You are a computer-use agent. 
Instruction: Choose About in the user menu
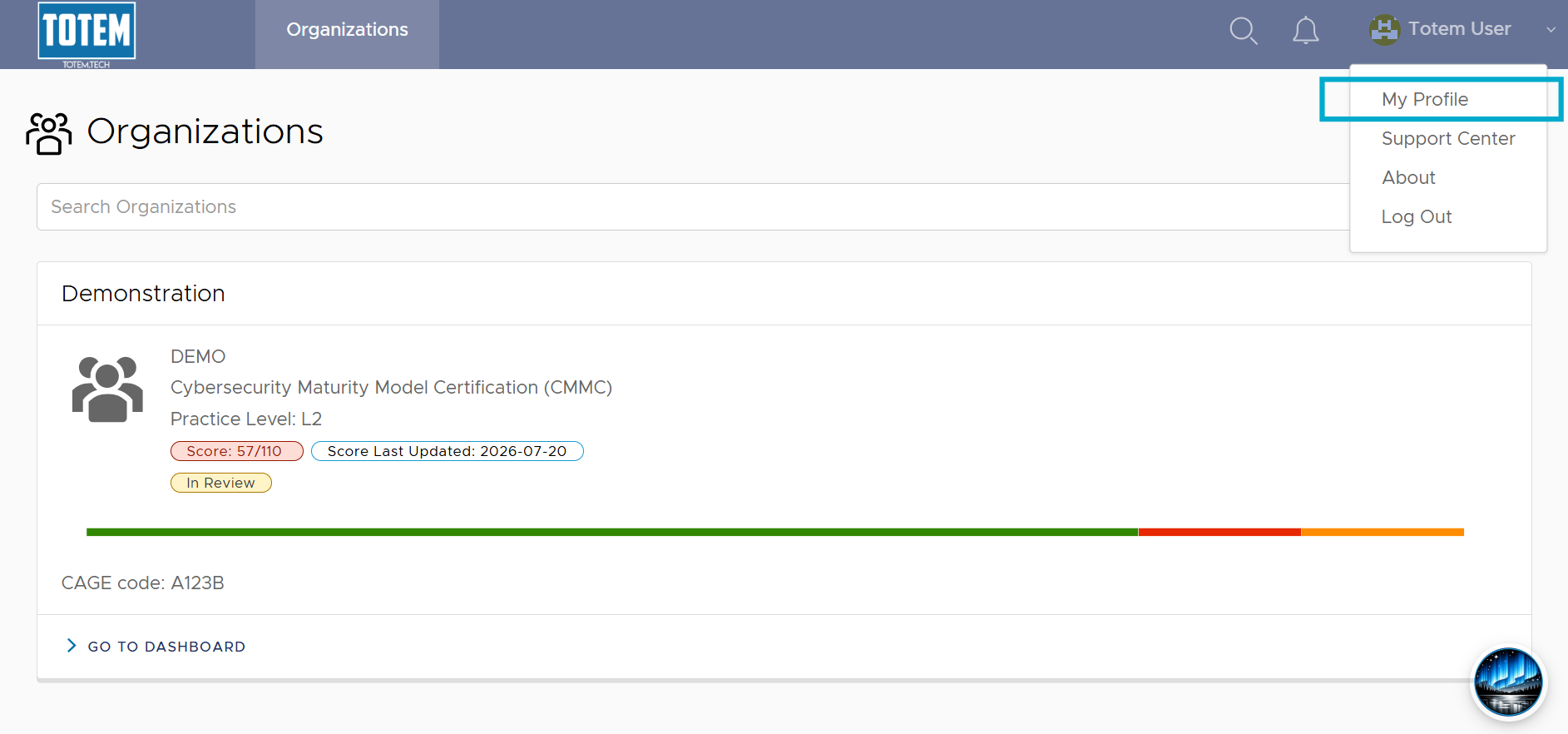pyautogui.click(x=1408, y=177)
